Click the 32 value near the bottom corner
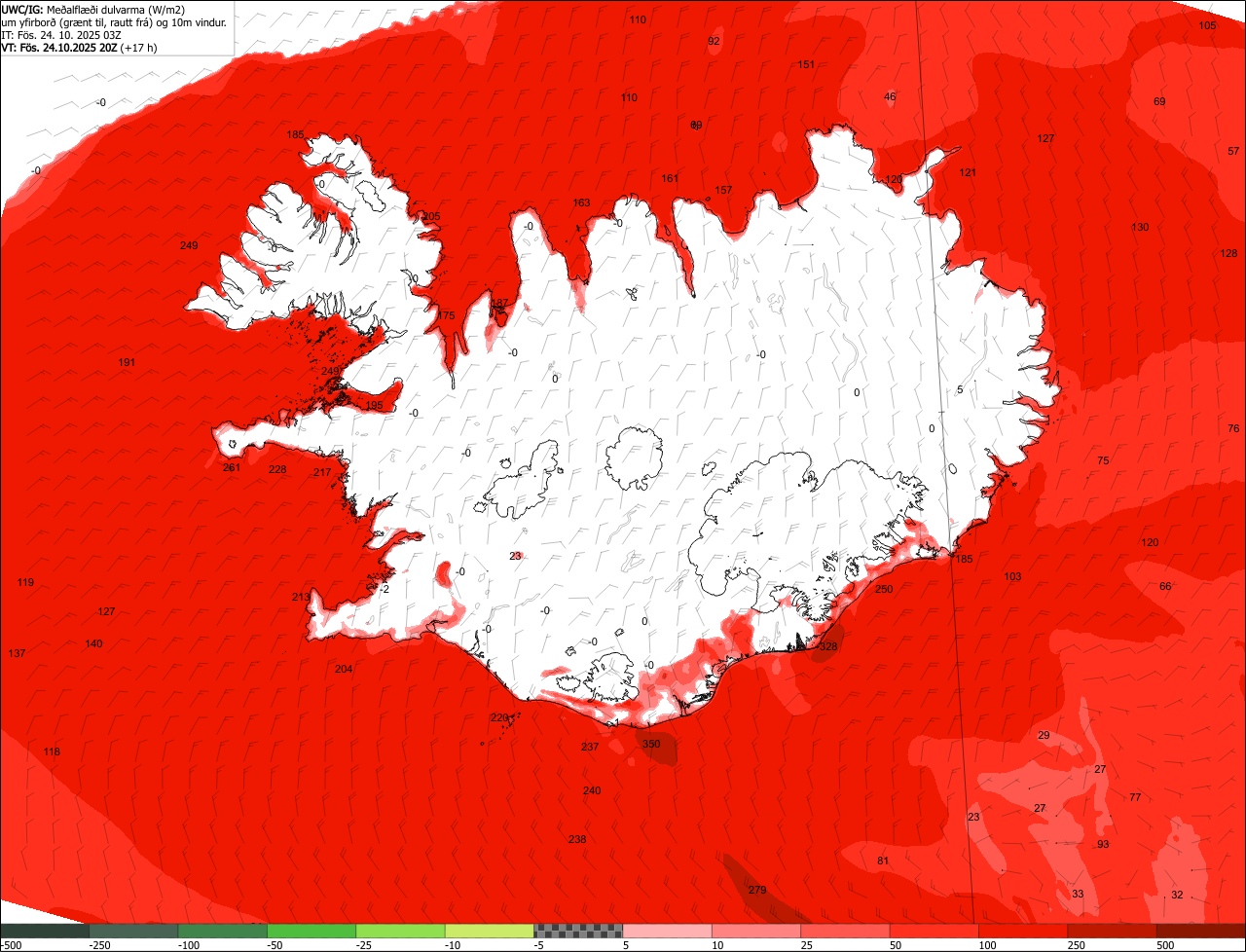Image resolution: width=1246 pixels, height=952 pixels. click(x=1177, y=895)
